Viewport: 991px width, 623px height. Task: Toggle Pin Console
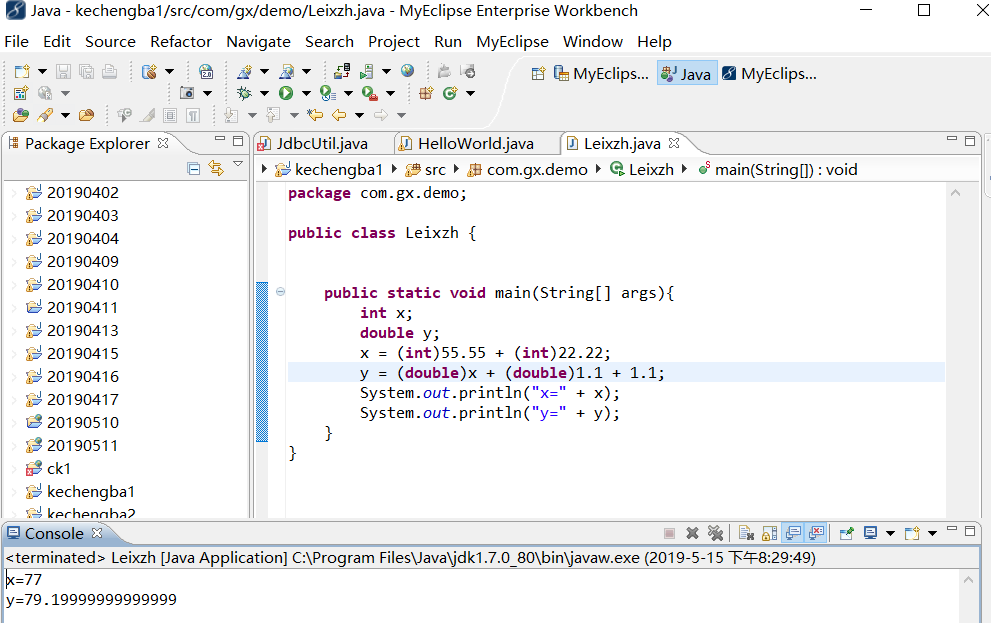coord(846,533)
